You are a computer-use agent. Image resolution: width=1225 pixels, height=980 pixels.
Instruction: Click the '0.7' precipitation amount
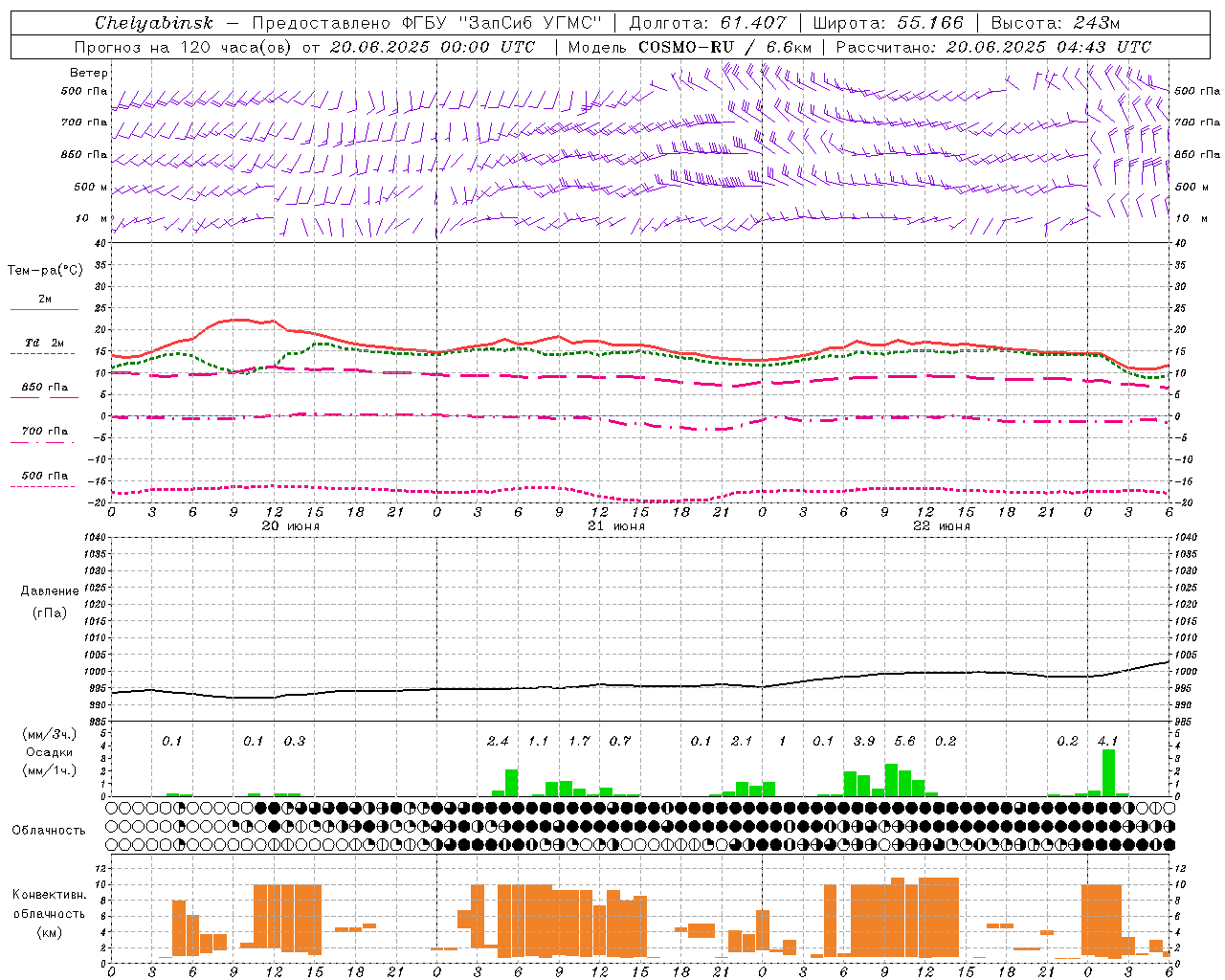pyautogui.click(x=620, y=742)
